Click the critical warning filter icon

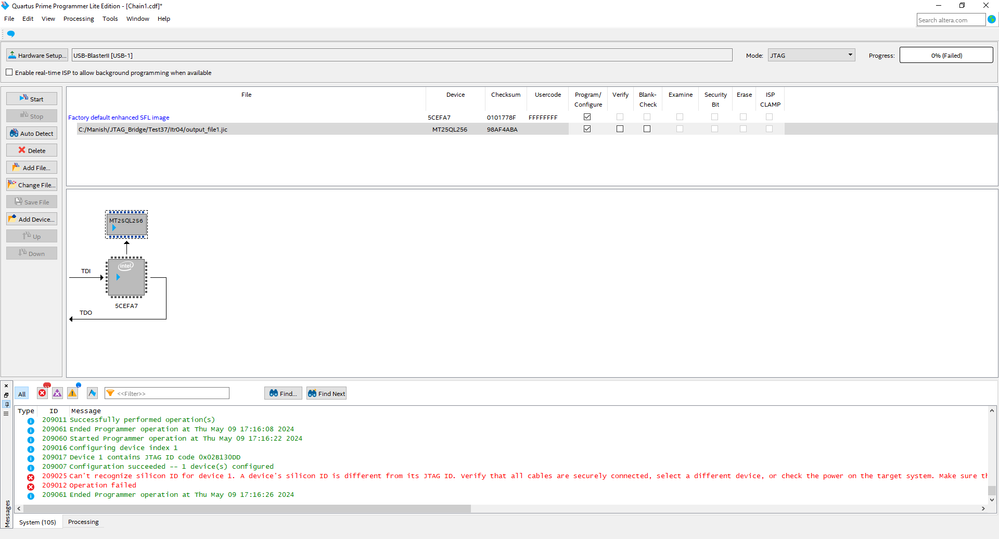point(57,393)
